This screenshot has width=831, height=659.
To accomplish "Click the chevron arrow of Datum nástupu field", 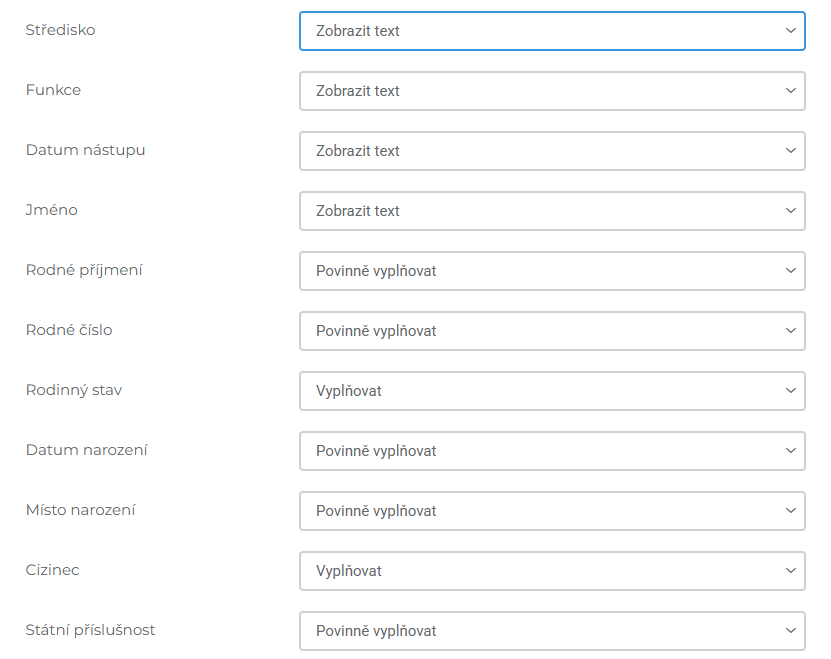I will coord(790,151).
